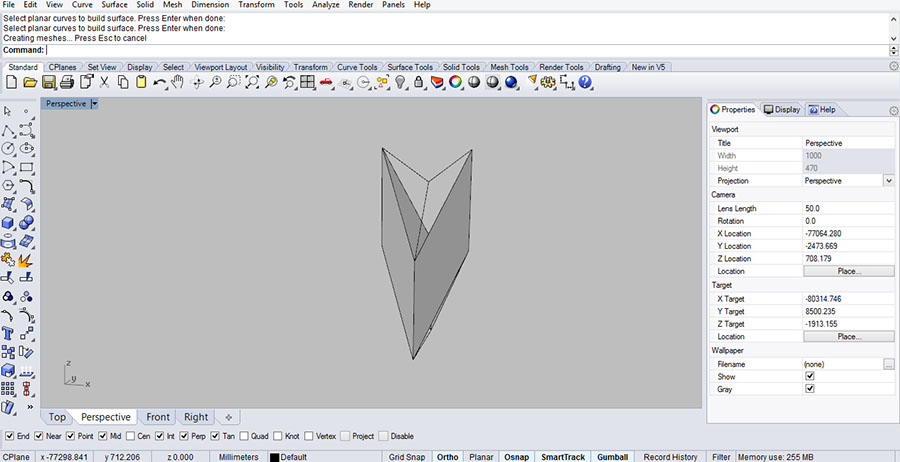Click the Millimeters units in the status bar
The height and width of the screenshot is (462, 900).
point(239,457)
